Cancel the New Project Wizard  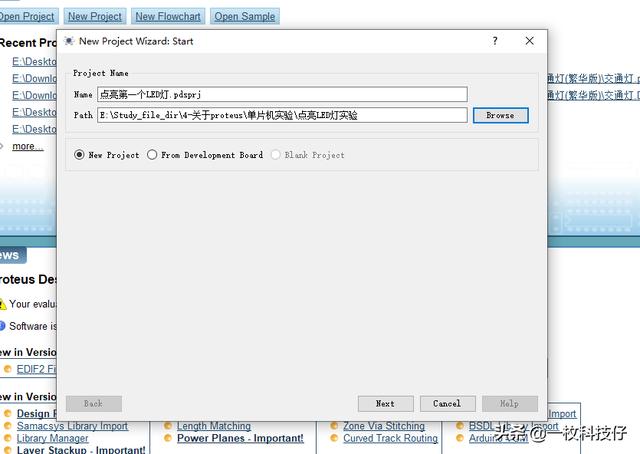pos(447,403)
